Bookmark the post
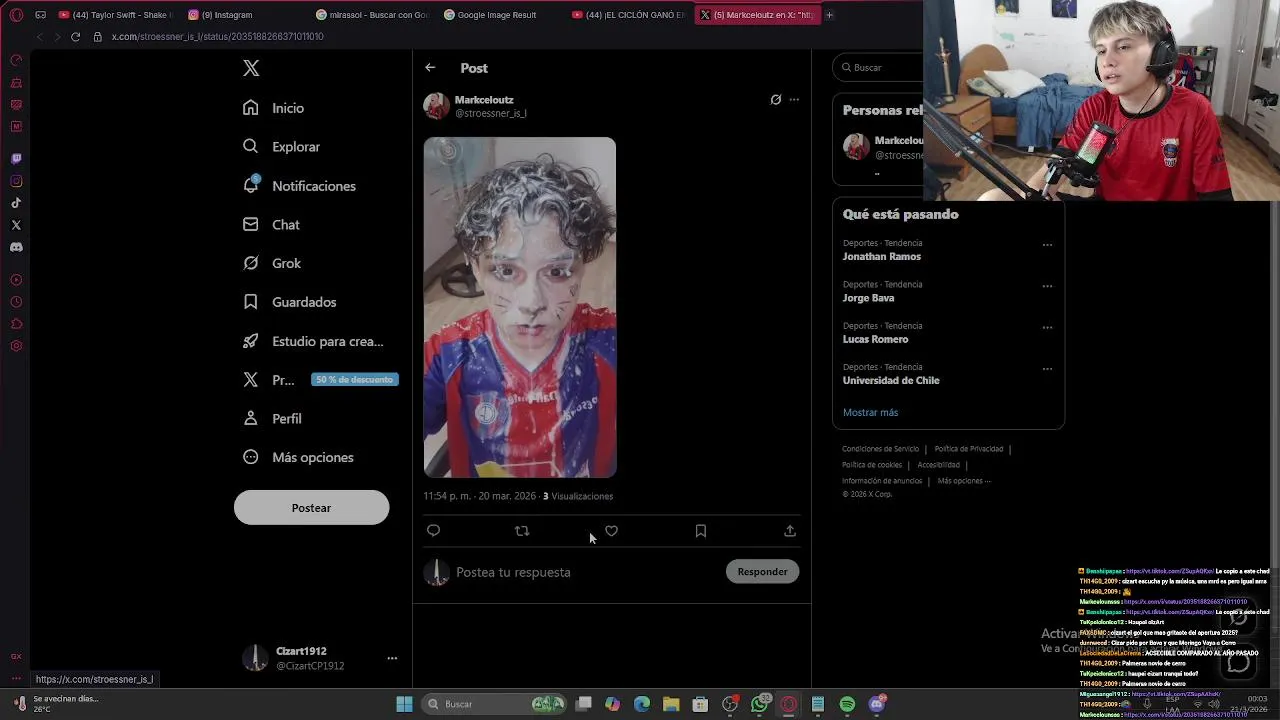Viewport: 1280px width, 720px height. pyautogui.click(x=700, y=531)
